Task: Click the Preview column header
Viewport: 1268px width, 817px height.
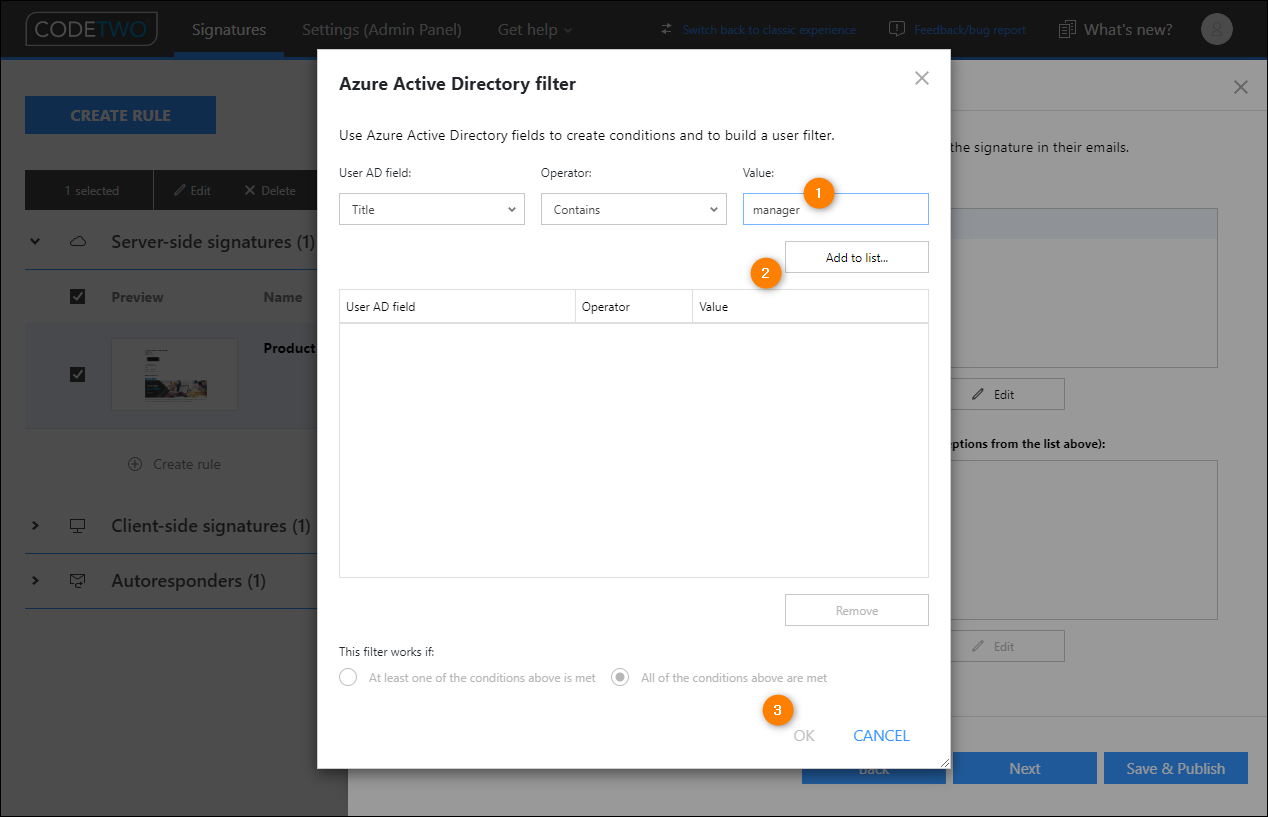Action: tap(137, 297)
